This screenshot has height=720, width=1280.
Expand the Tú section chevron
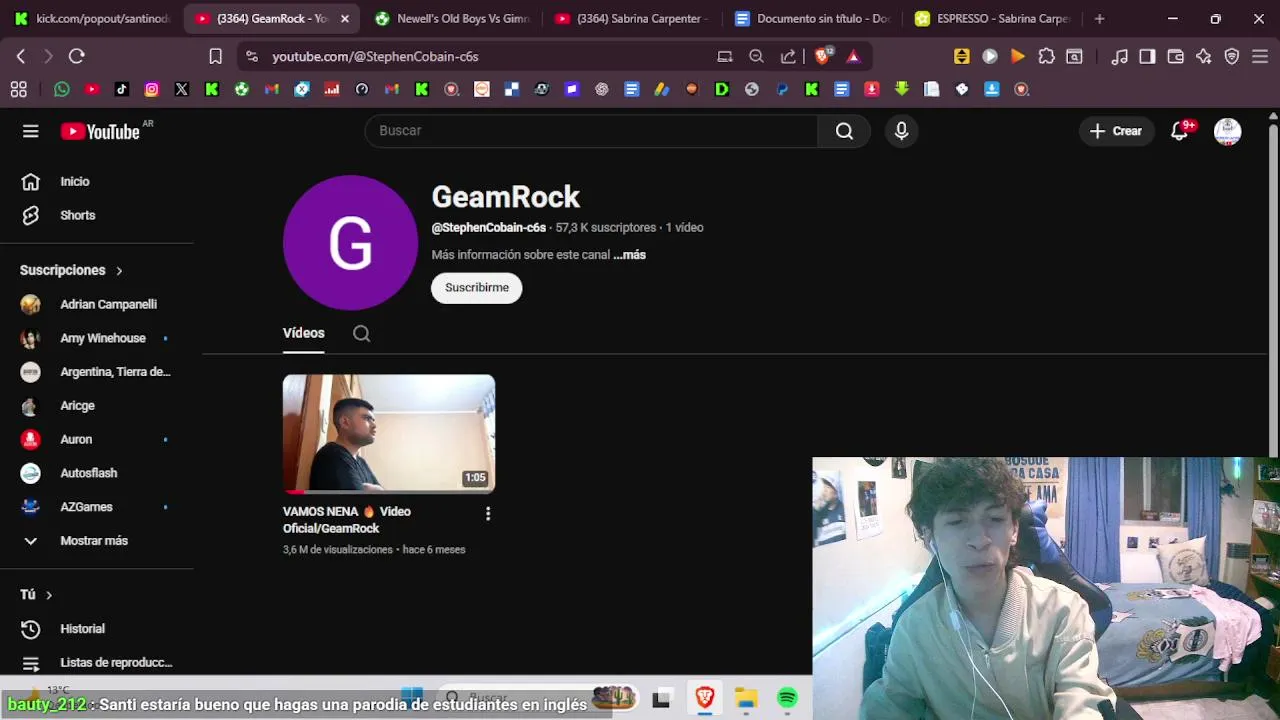click(x=48, y=595)
